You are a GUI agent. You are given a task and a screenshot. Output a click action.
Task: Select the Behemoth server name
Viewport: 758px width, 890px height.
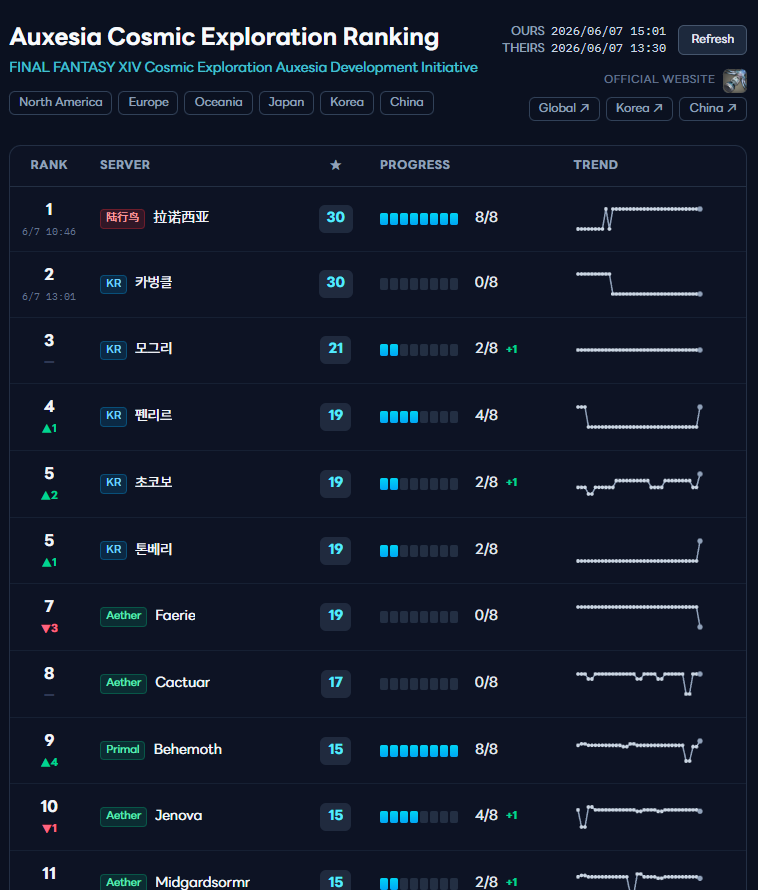tap(188, 750)
